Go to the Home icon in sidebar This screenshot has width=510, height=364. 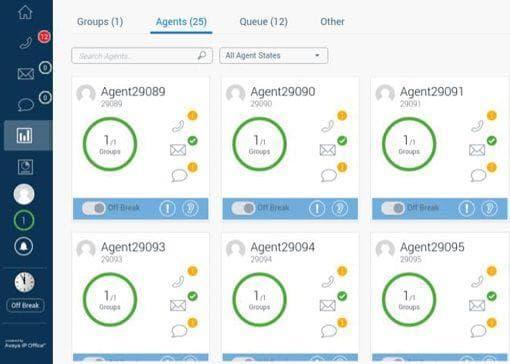coord(25,12)
